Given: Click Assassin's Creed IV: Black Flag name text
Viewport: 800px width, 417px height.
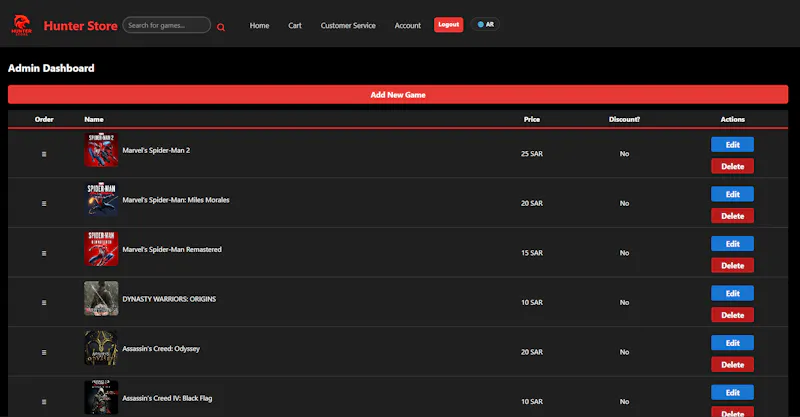Looking at the screenshot, I should 167,398.
